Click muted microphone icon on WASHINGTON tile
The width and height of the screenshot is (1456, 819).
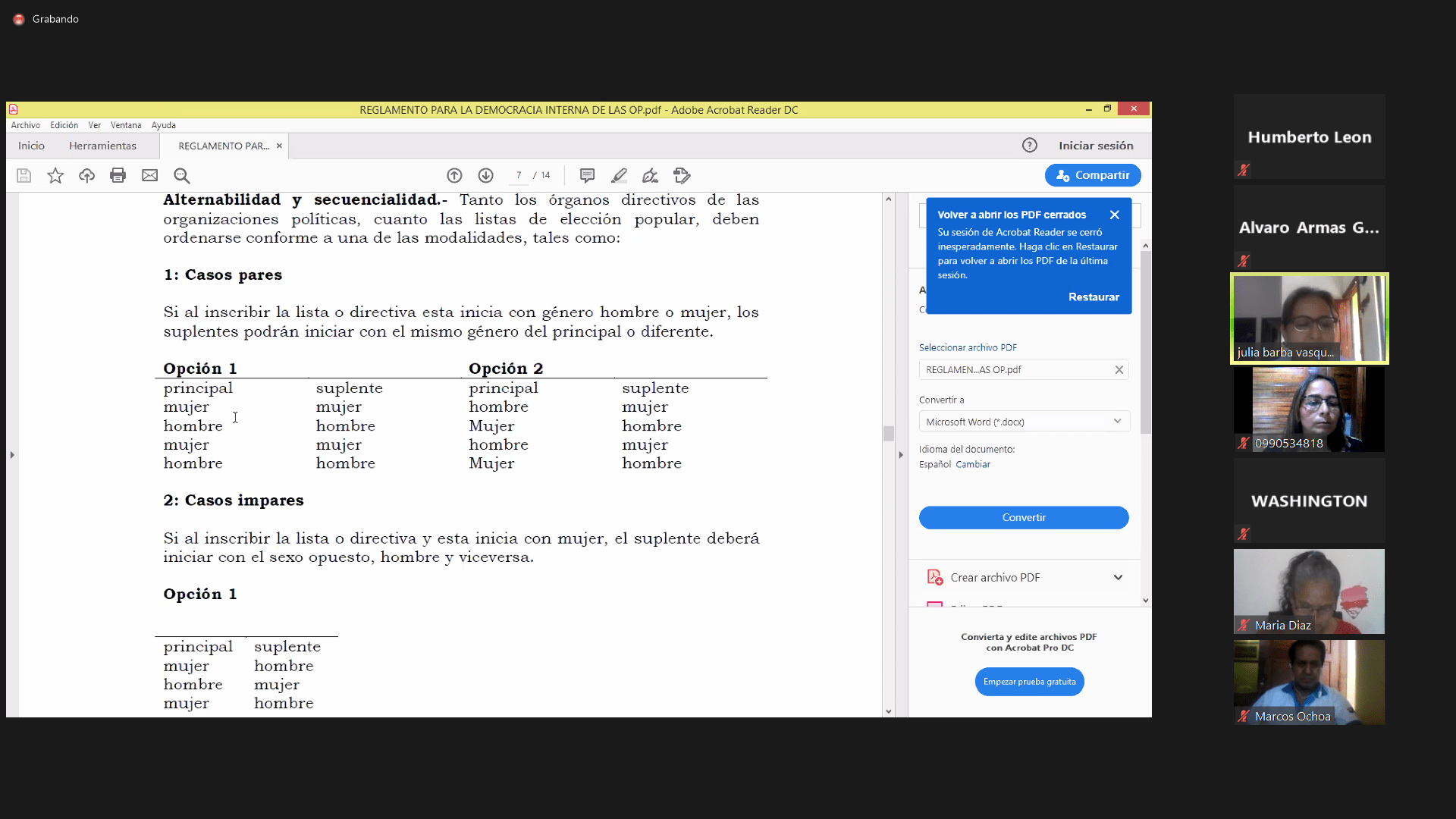[1244, 534]
